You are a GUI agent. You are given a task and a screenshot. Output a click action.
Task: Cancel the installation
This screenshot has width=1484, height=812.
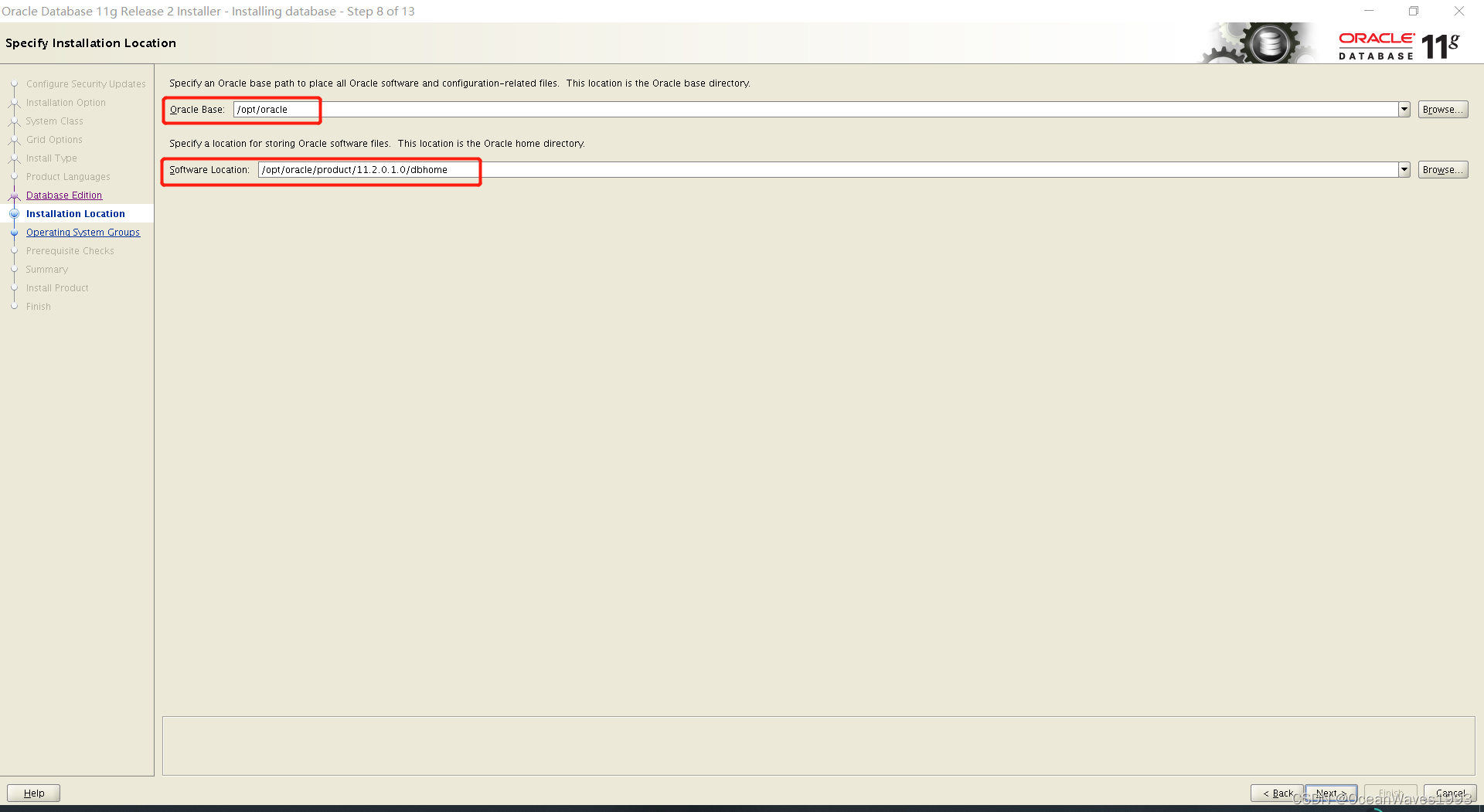pos(1450,793)
